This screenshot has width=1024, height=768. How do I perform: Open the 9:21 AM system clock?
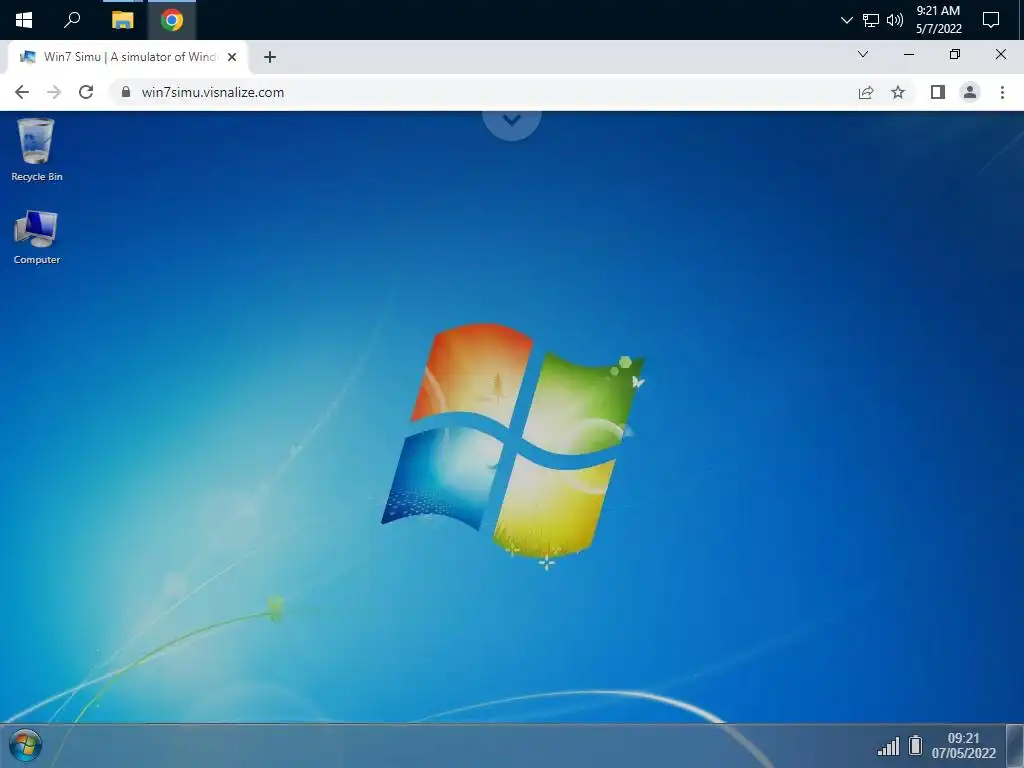[x=938, y=20]
